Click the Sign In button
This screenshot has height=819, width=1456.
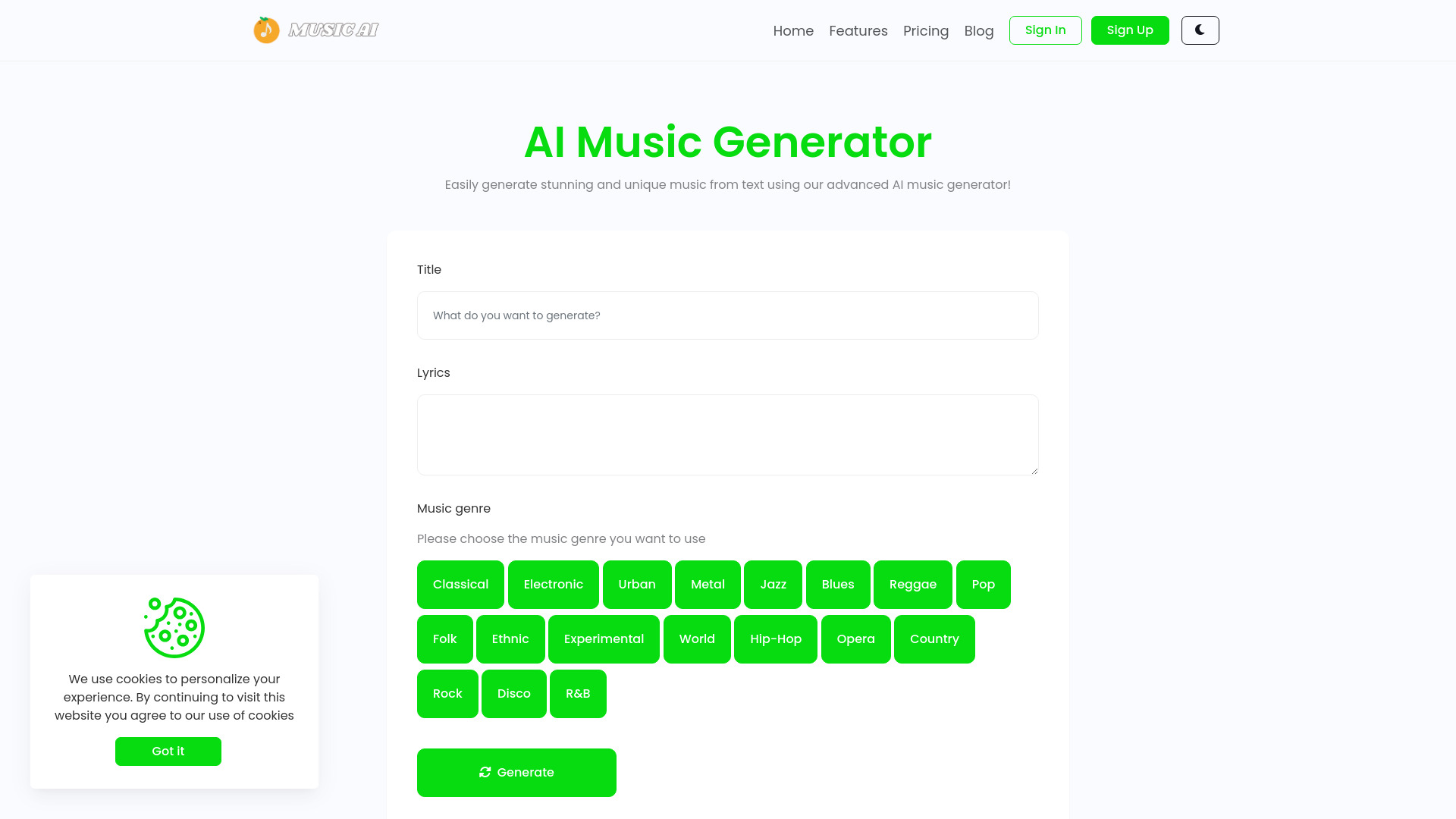point(1044,30)
